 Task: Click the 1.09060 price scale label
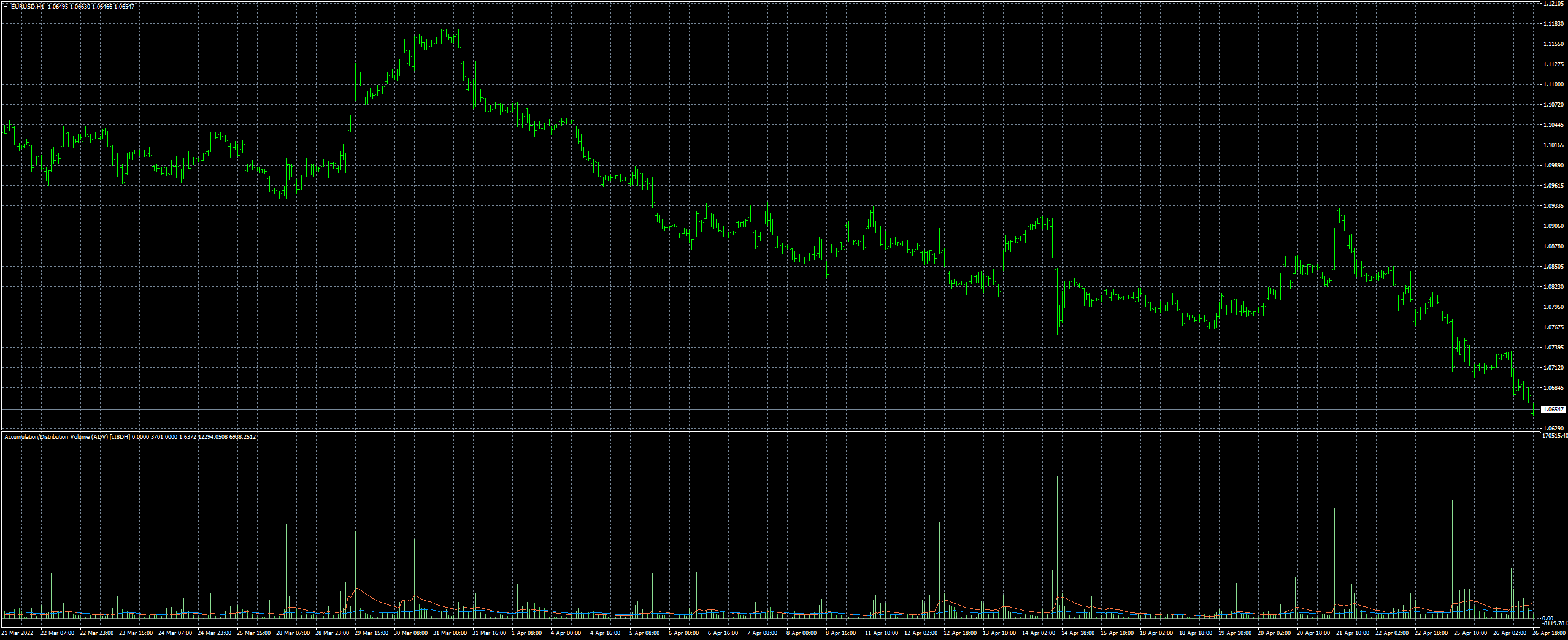(1553, 226)
